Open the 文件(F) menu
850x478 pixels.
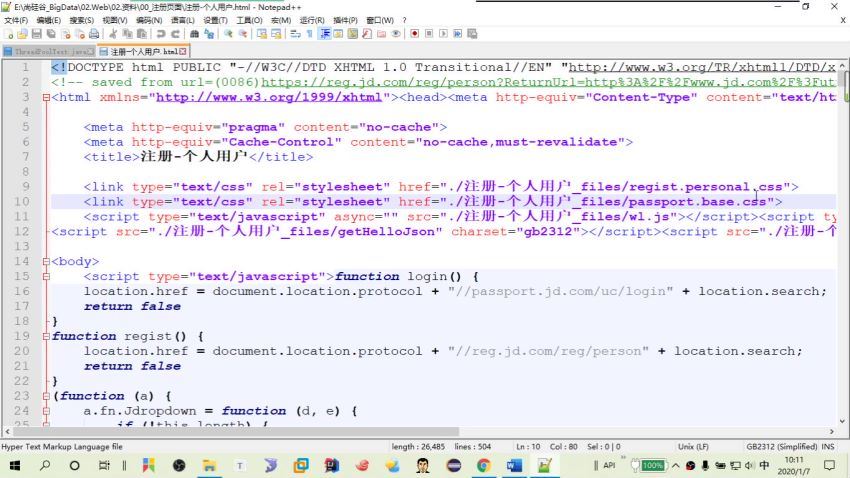(x=16, y=20)
